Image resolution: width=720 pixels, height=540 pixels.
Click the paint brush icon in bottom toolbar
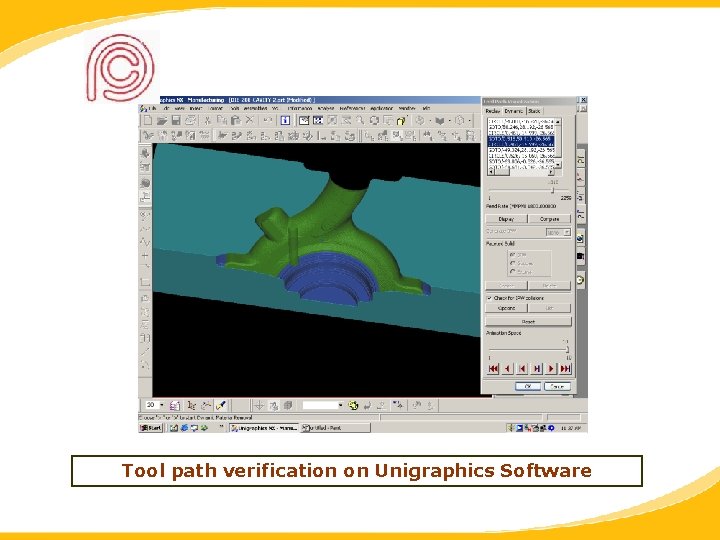(221, 405)
